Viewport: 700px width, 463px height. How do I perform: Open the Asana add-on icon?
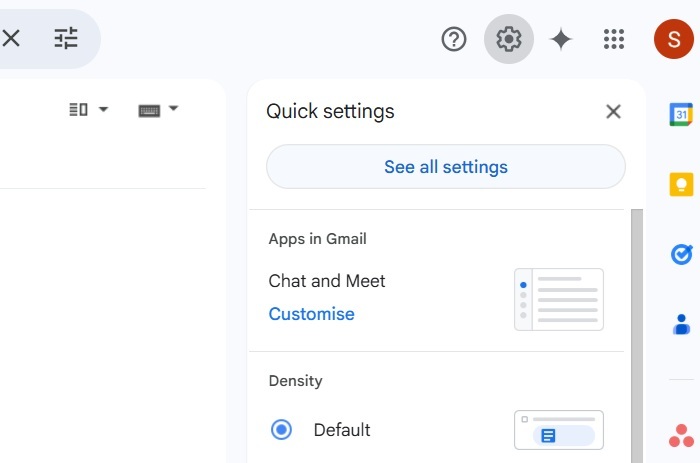pyautogui.click(x=681, y=436)
